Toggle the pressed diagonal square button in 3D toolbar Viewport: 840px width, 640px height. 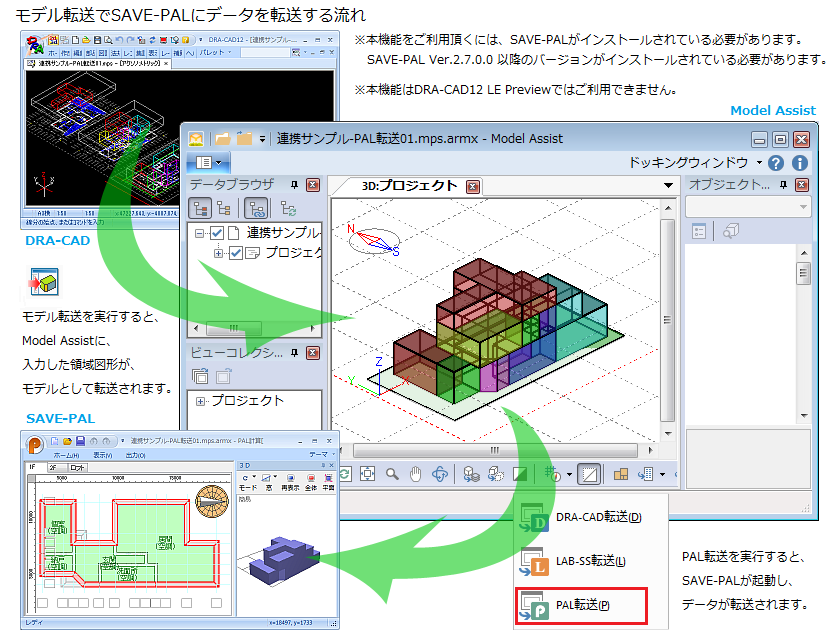pos(589,474)
